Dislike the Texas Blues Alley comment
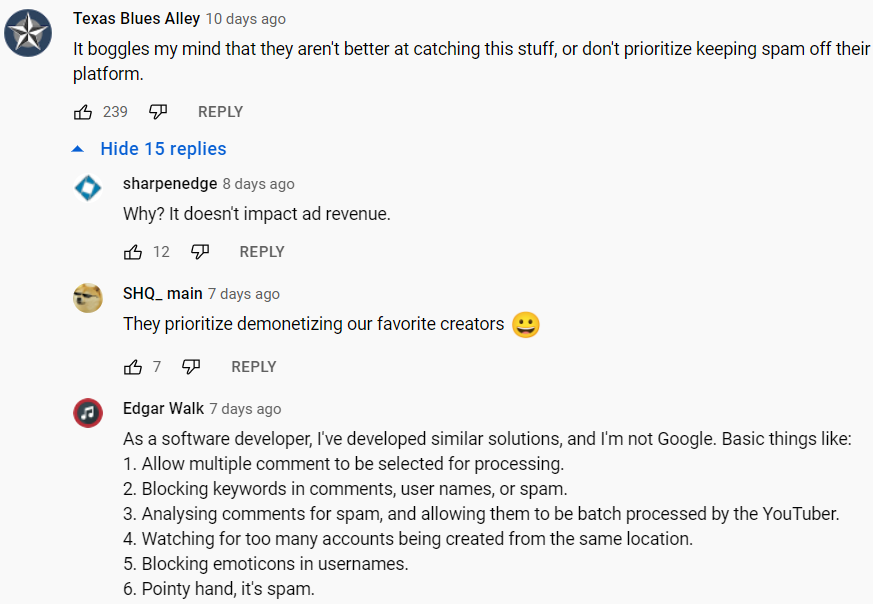Viewport: 873px width, 604px height. [158, 112]
